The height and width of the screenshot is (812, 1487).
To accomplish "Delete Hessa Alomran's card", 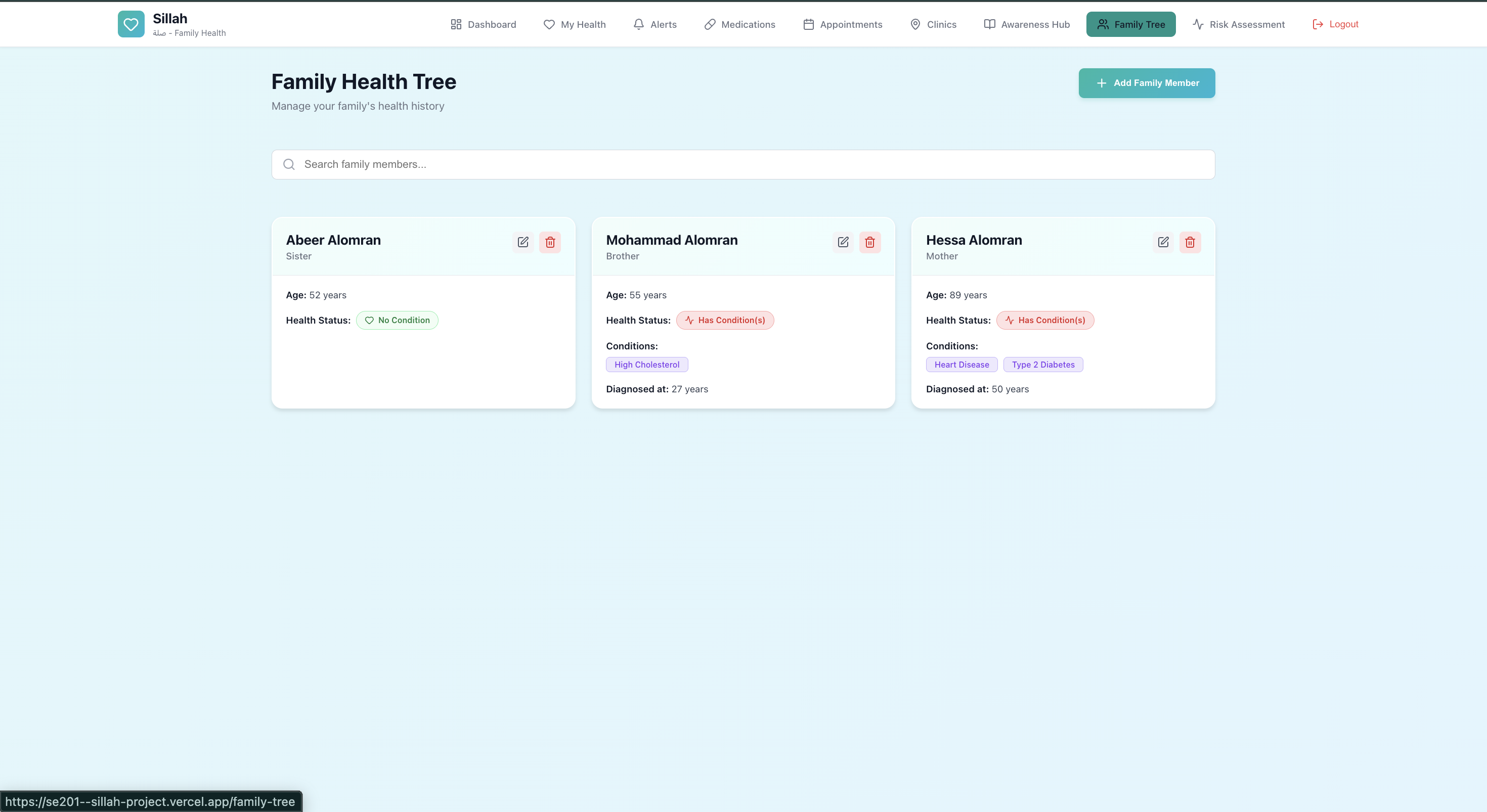I will coord(1190,242).
